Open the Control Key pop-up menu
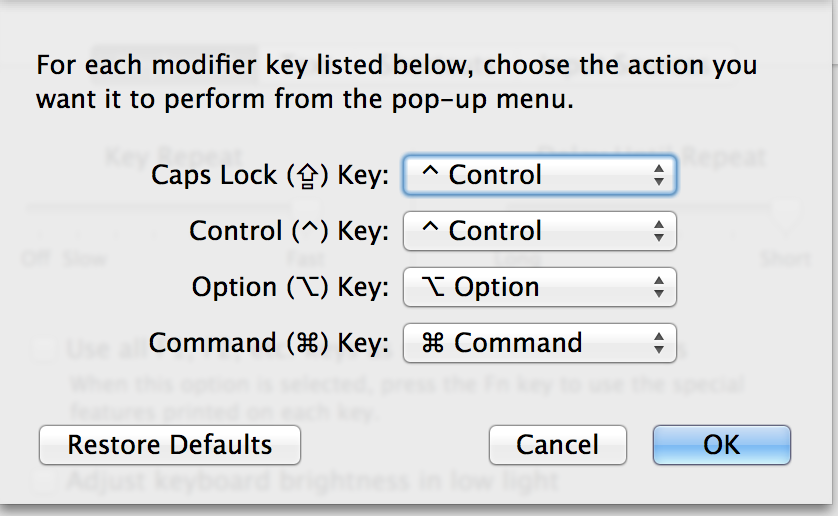Image resolution: width=838 pixels, height=516 pixels. (x=540, y=231)
